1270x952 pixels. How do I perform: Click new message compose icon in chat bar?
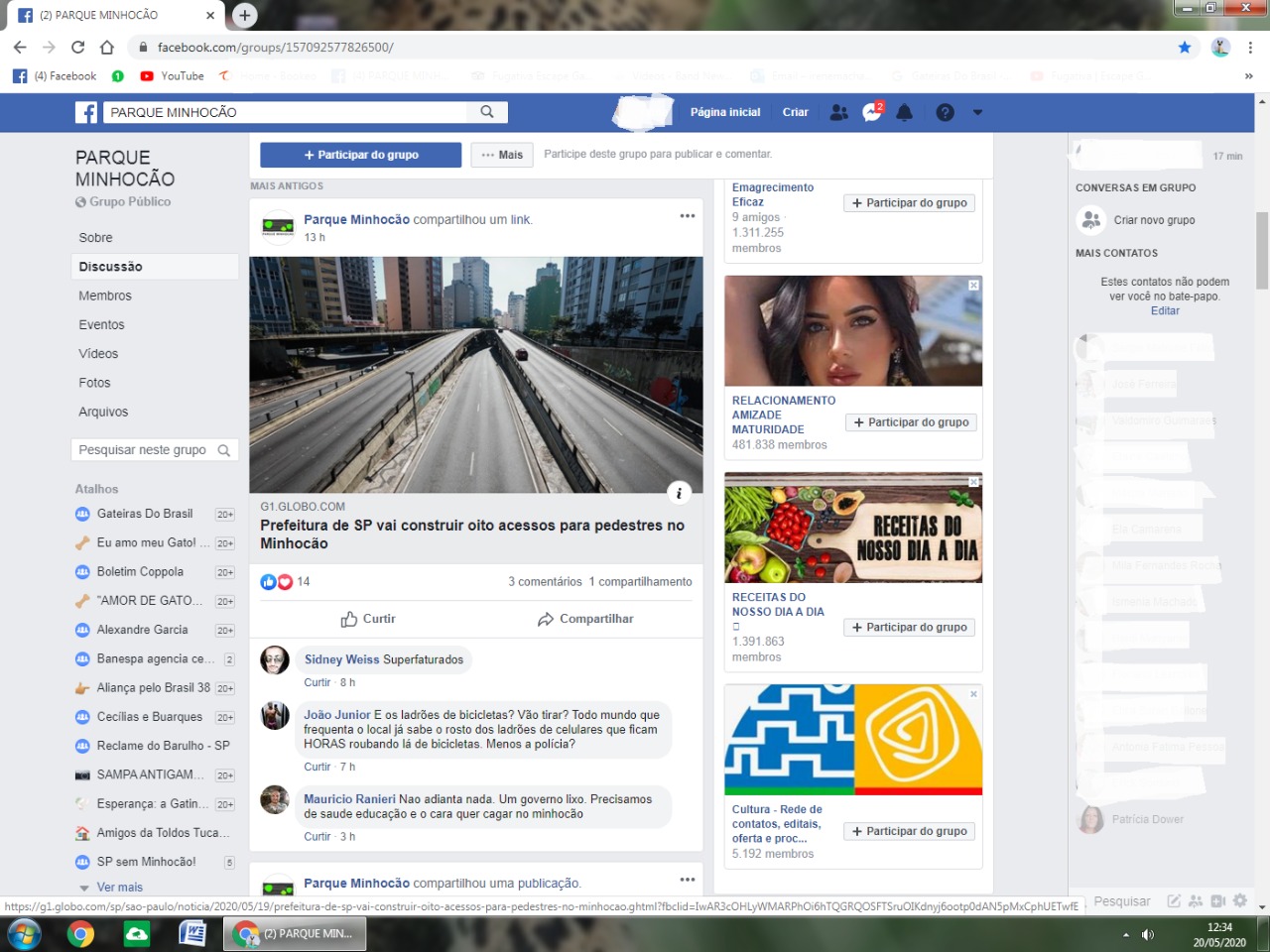click(1174, 900)
